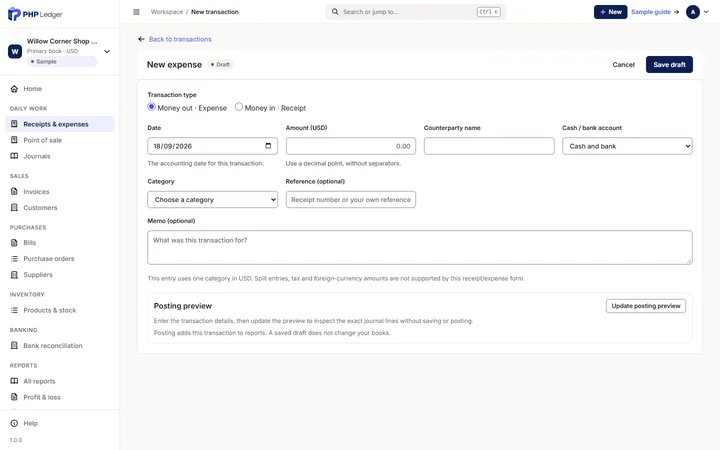Click the Bills document icon

[x=14, y=242]
